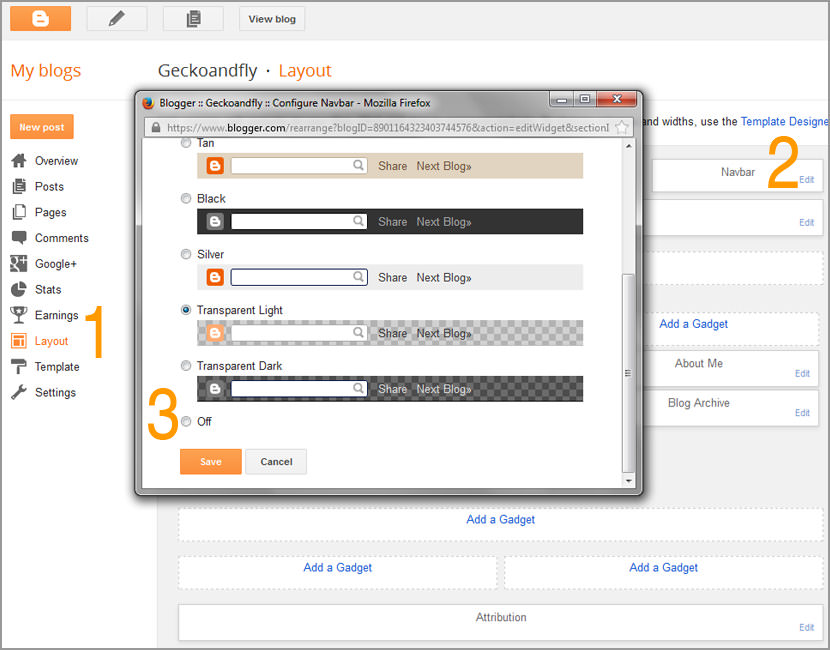Screen dimensions: 830x650
Task: Click the Transparent Dark navbar preview strip
Action: coord(390,389)
